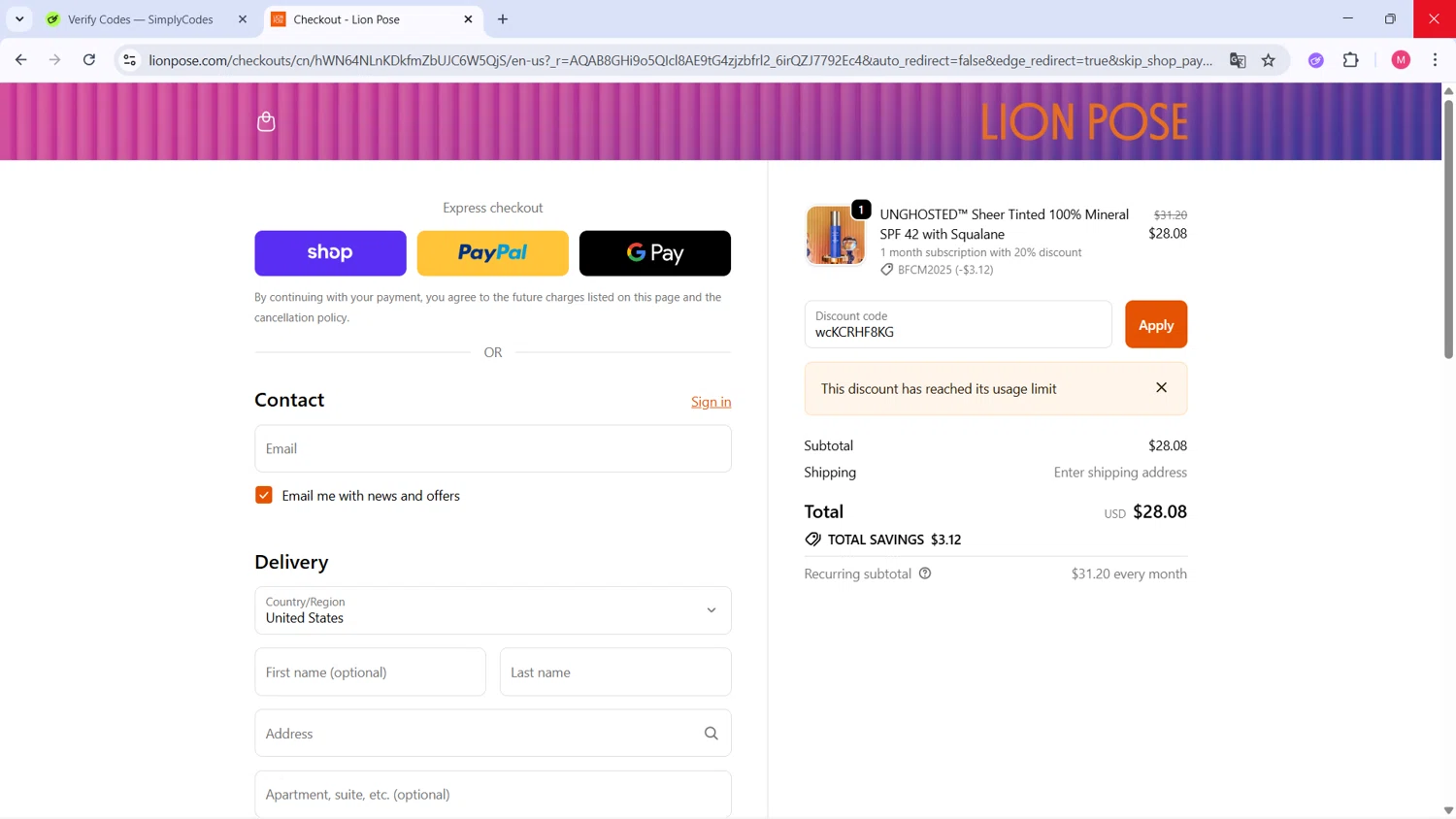Screen dimensions: 1456x819
Task: Pay with Shop Pay button
Action: (x=330, y=253)
